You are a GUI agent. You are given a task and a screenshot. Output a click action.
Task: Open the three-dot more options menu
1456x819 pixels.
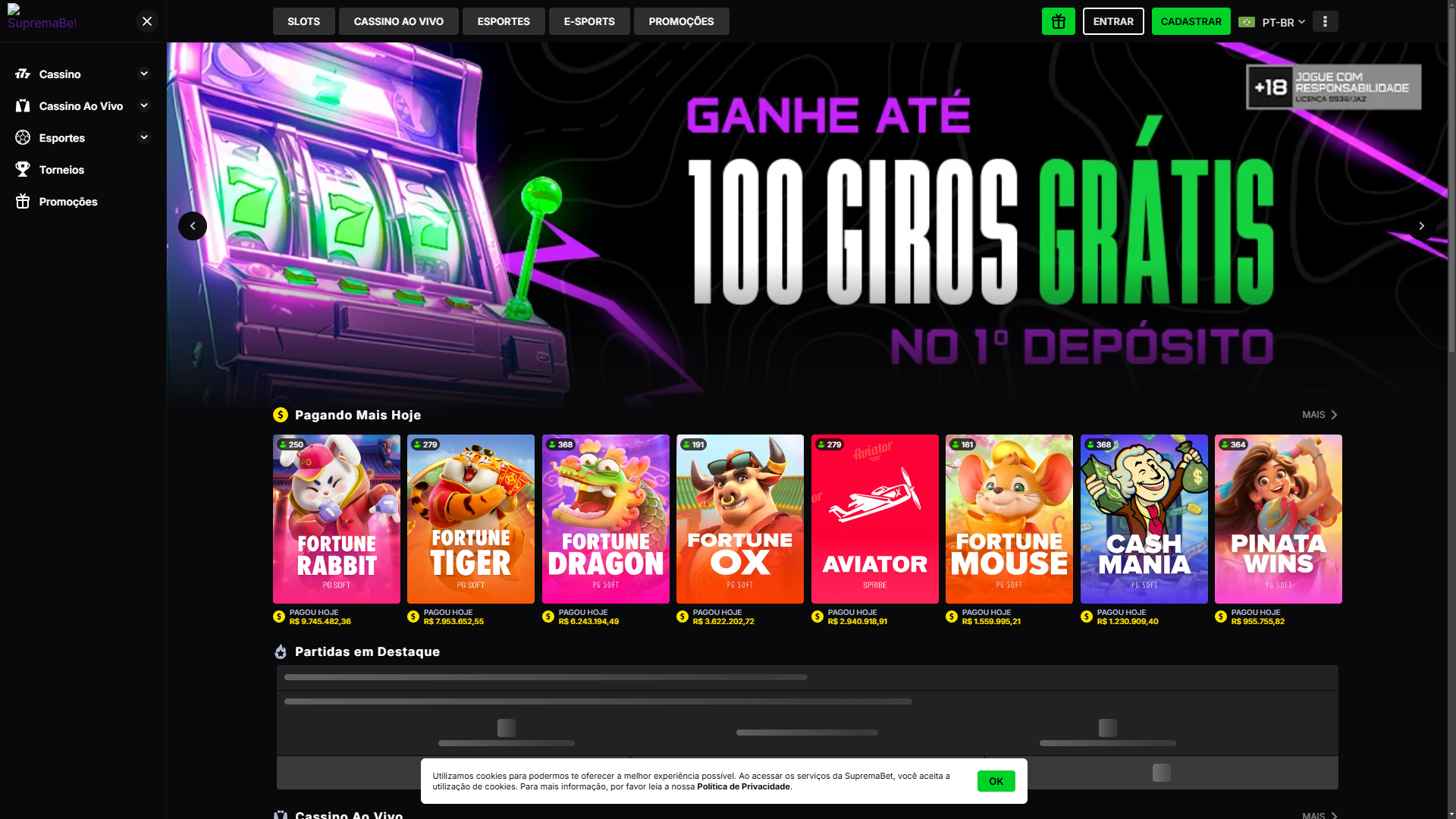1325,21
